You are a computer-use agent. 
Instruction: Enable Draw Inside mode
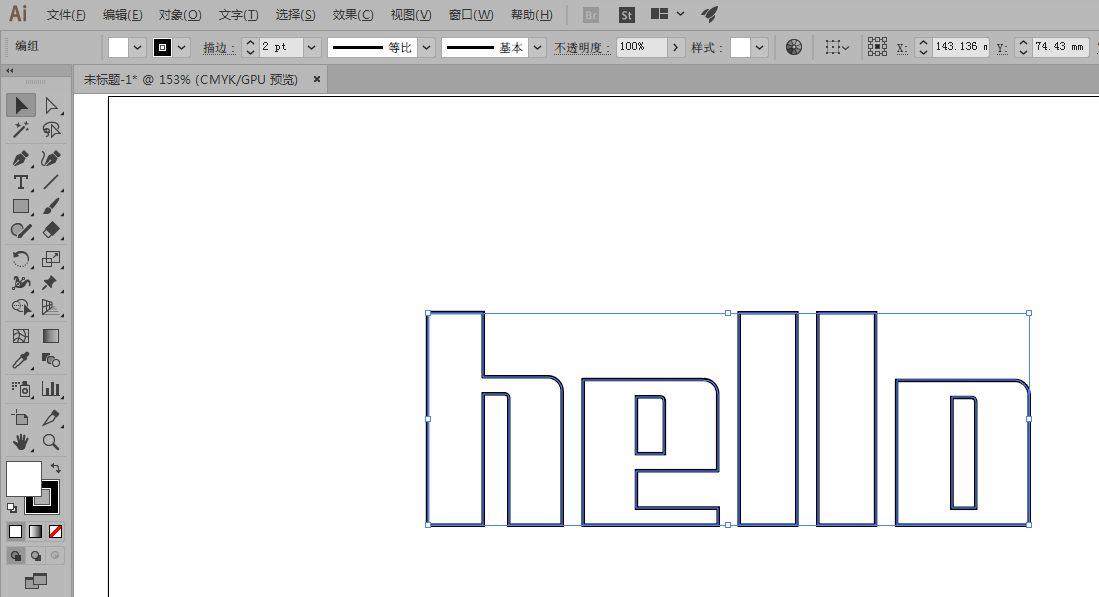click(x=55, y=556)
